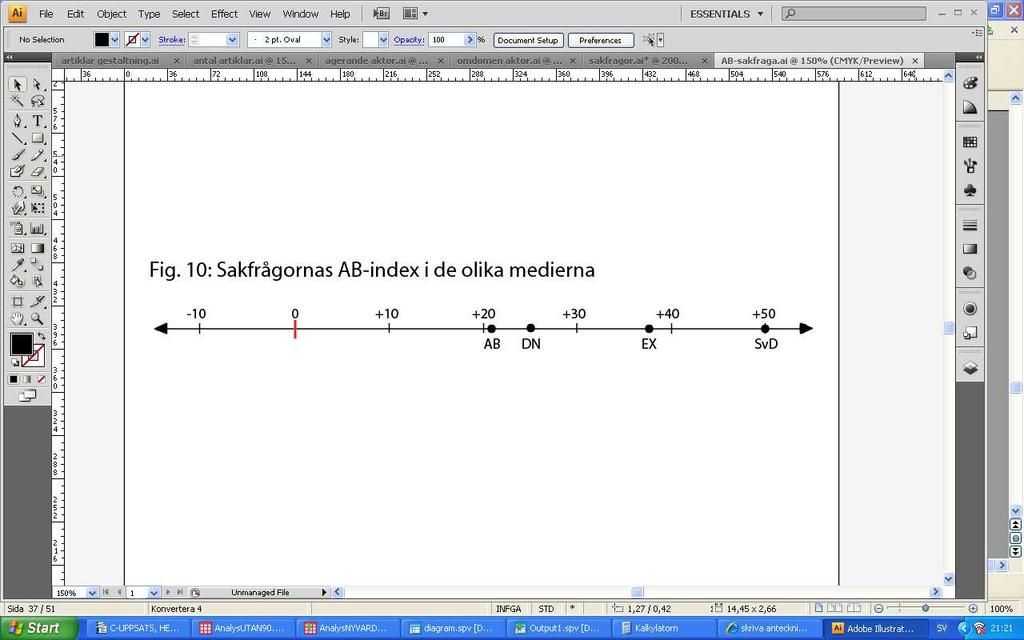Screen dimensions: 1024x640
Task: Open the stroke color dropdown in control bar
Action: tap(145, 40)
